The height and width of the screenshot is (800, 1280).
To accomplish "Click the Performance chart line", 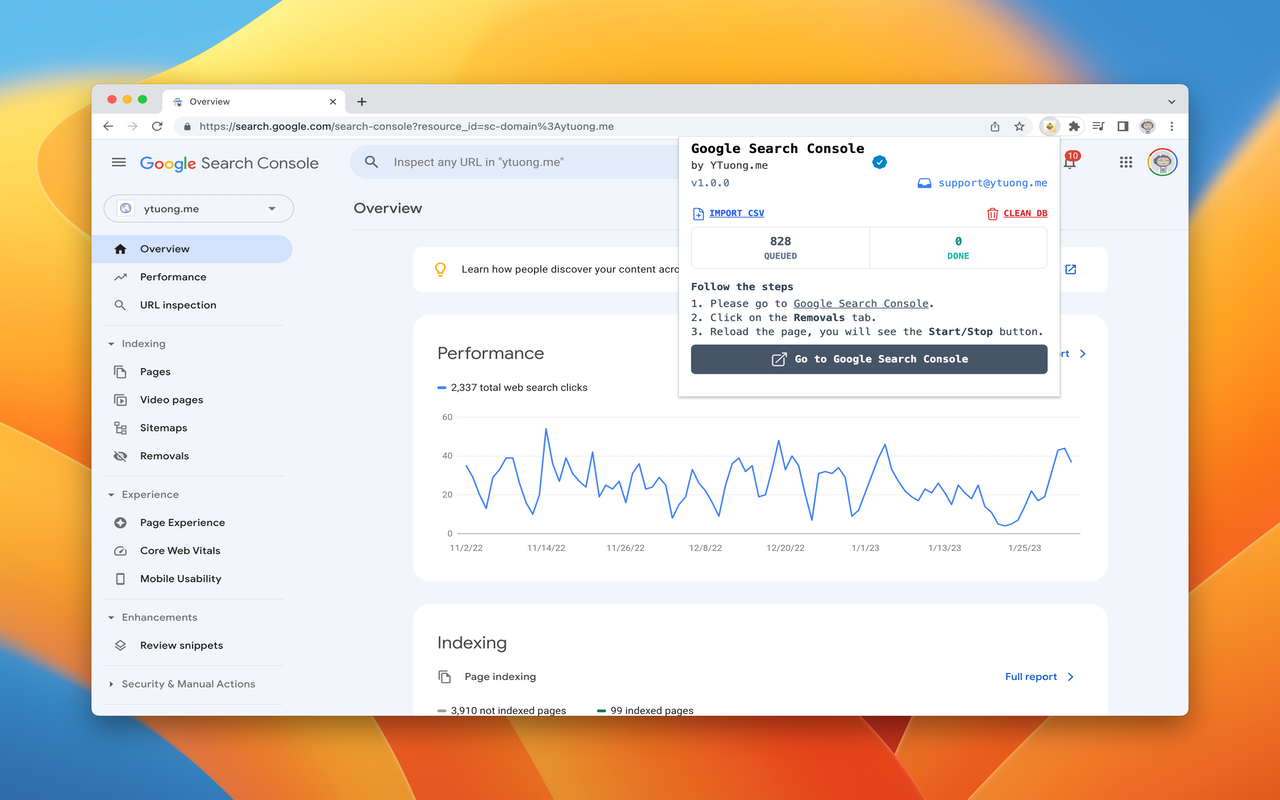I will [769, 477].
